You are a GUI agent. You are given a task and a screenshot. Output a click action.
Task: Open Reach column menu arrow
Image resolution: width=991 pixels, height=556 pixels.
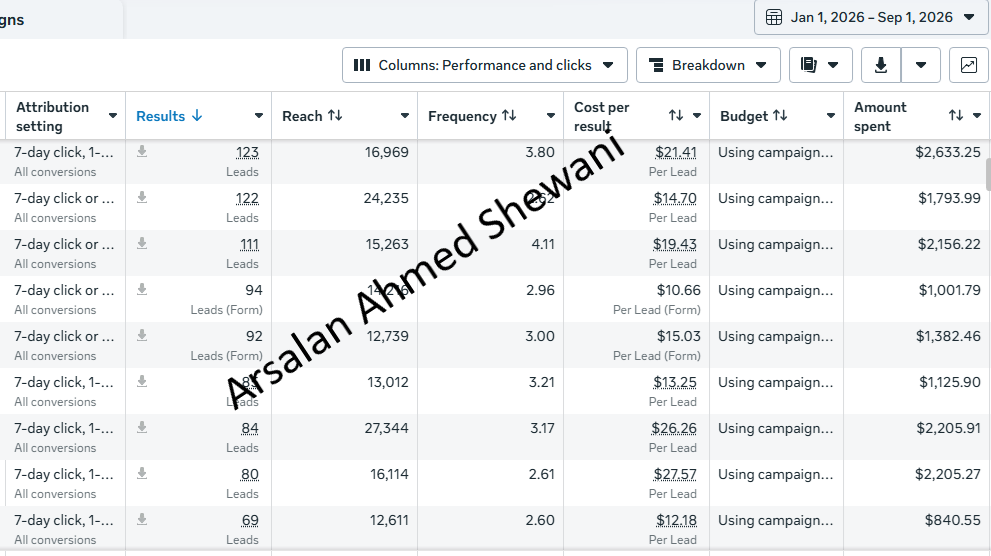404,116
